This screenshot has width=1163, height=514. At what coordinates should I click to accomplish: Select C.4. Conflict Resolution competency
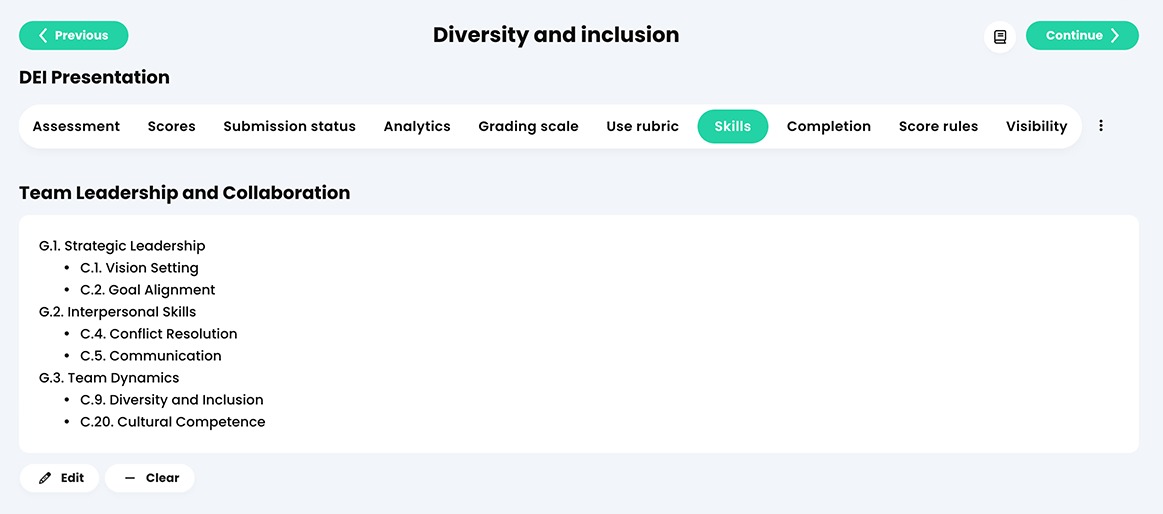[x=159, y=334]
